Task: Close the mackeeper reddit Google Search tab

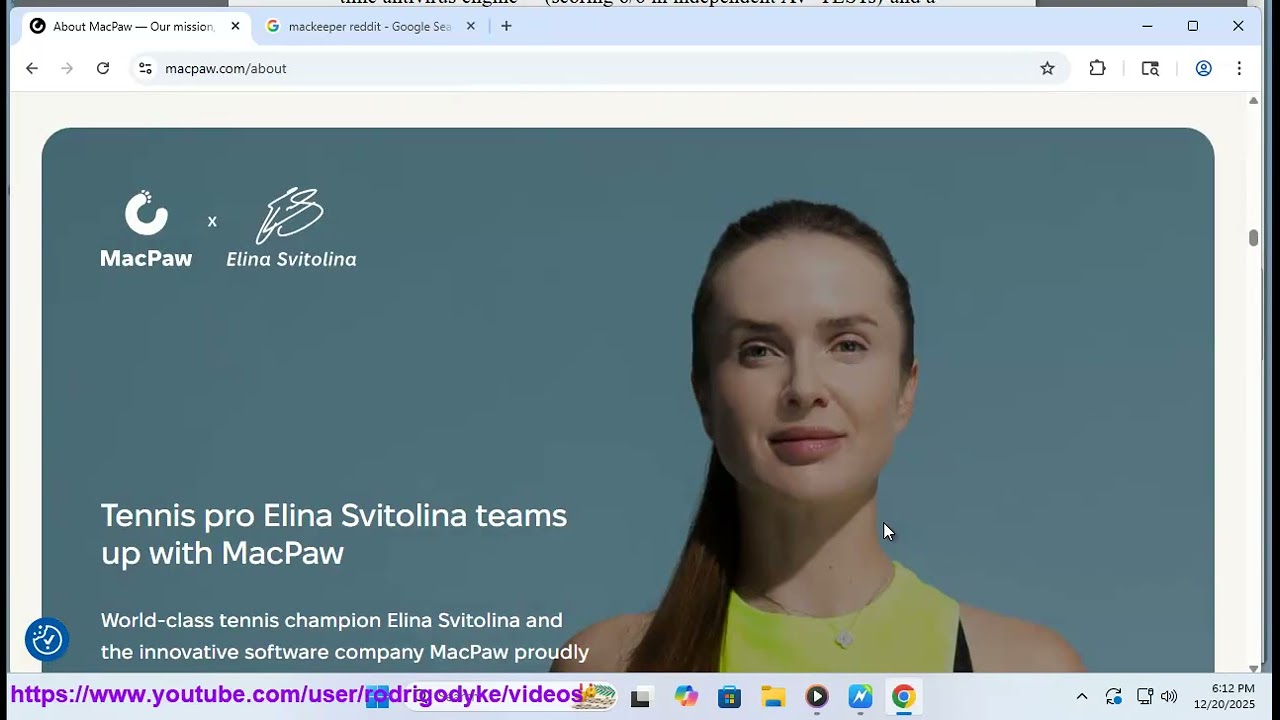Action: pyautogui.click(x=470, y=26)
